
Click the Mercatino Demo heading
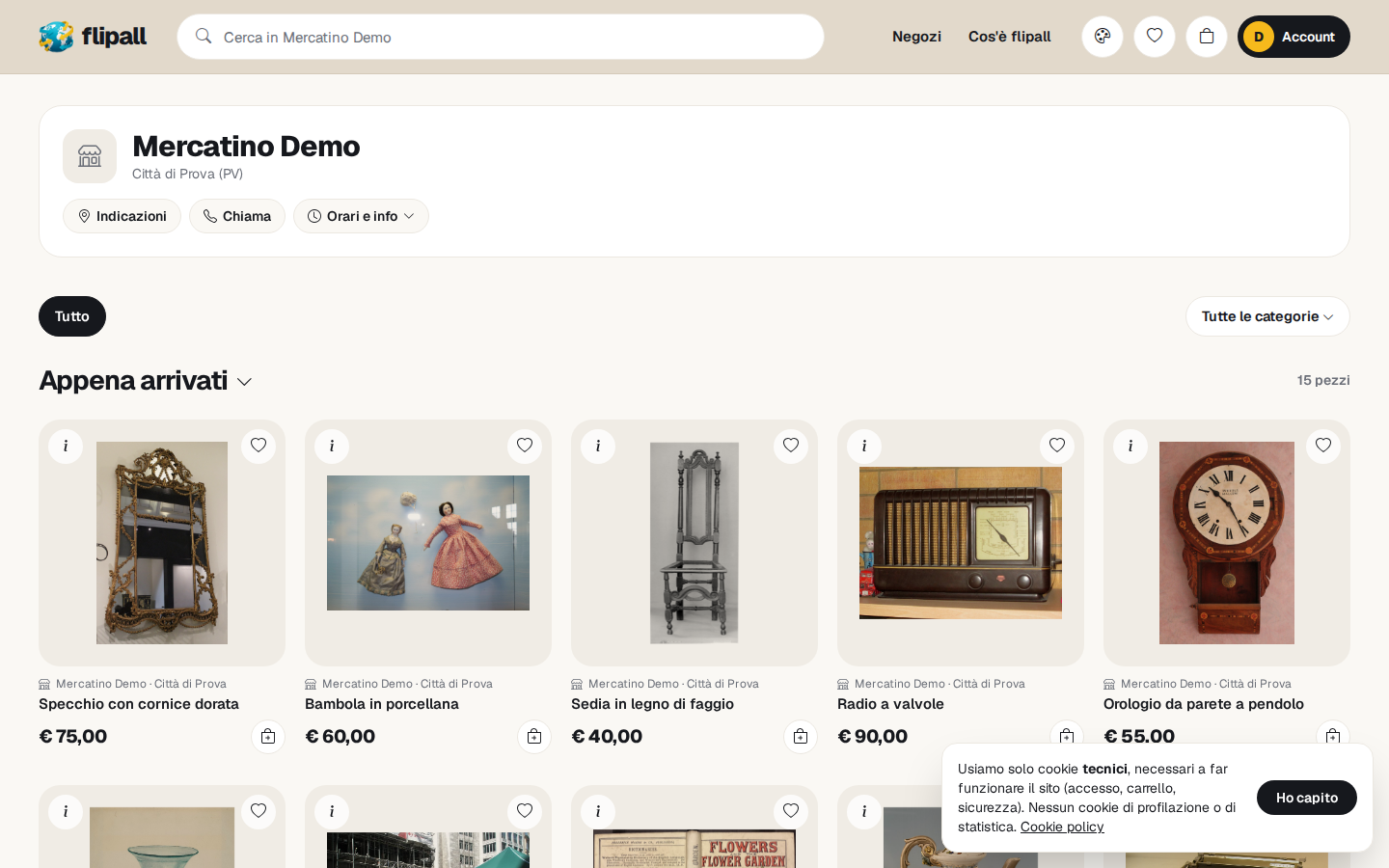point(246,146)
